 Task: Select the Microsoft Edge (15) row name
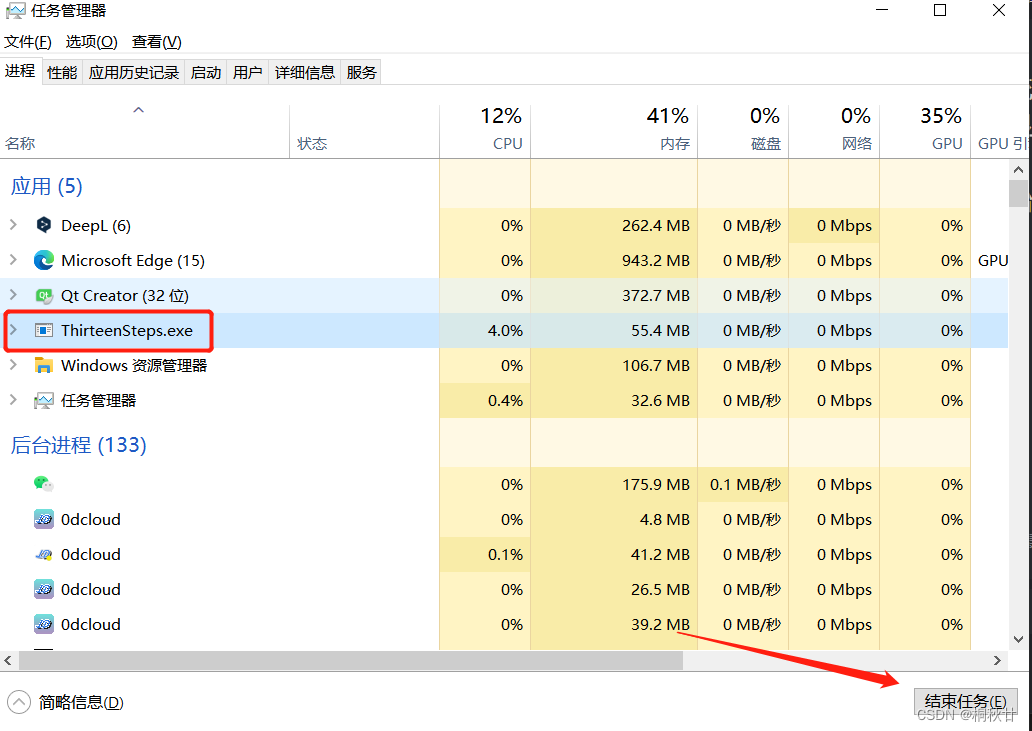[x=133, y=261]
